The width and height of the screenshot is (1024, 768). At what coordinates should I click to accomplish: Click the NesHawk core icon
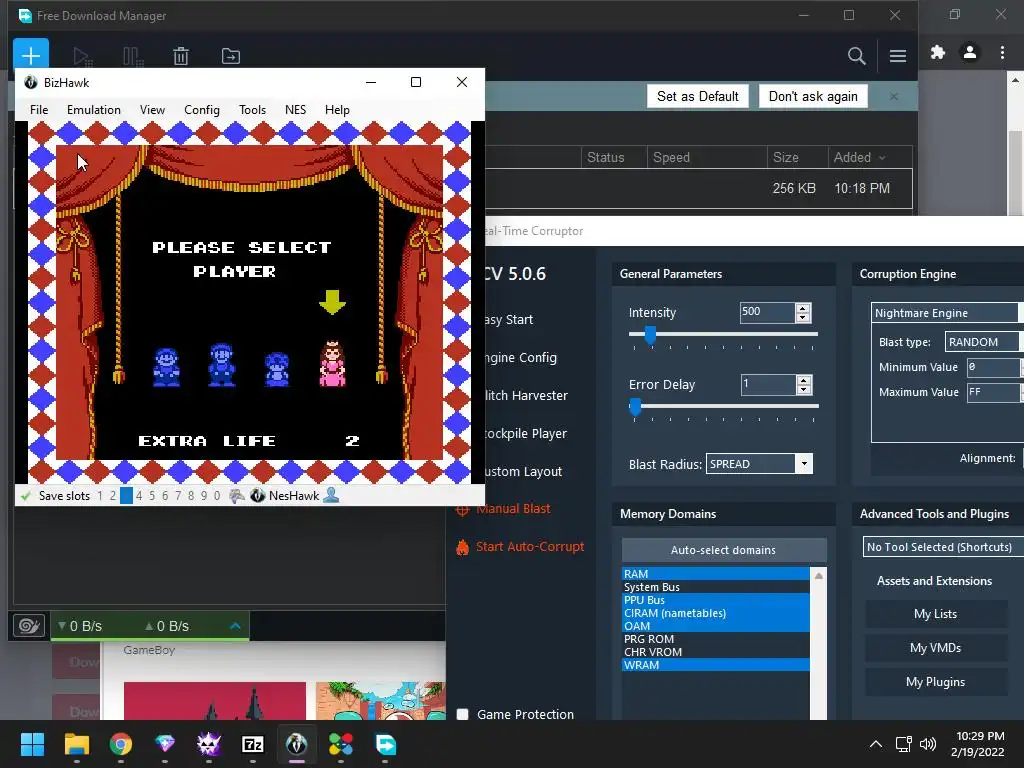coord(258,496)
